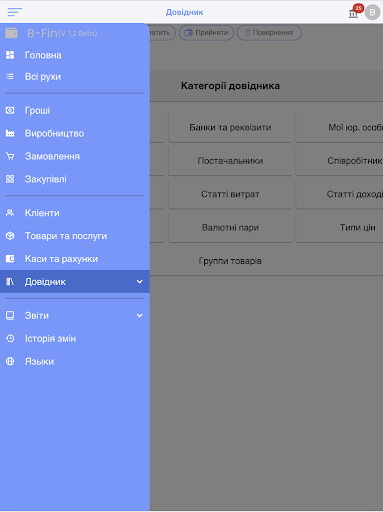
Task: Open the user avatar B
Action: coord(372,13)
